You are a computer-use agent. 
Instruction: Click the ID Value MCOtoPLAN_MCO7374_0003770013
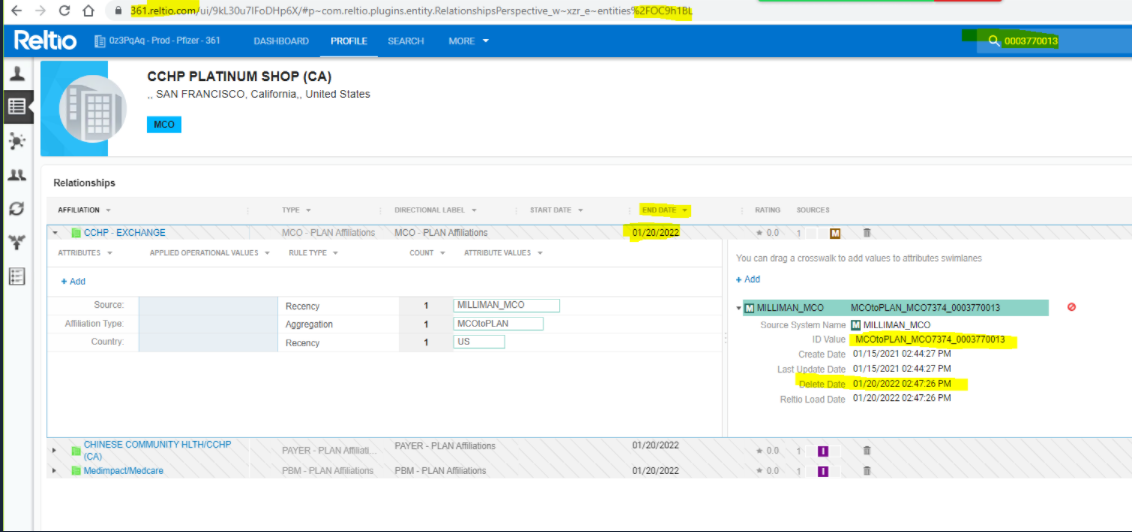pos(930,339)
